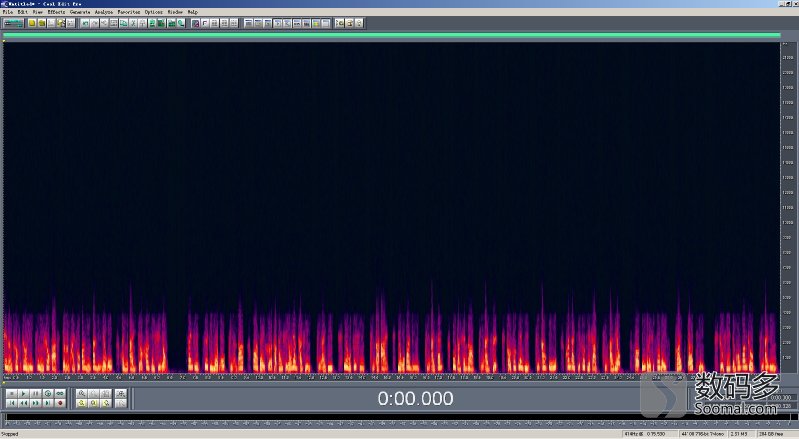Screen dimensions: 799x439
Task: Click the Play transport button
Action: click(23, 394)
